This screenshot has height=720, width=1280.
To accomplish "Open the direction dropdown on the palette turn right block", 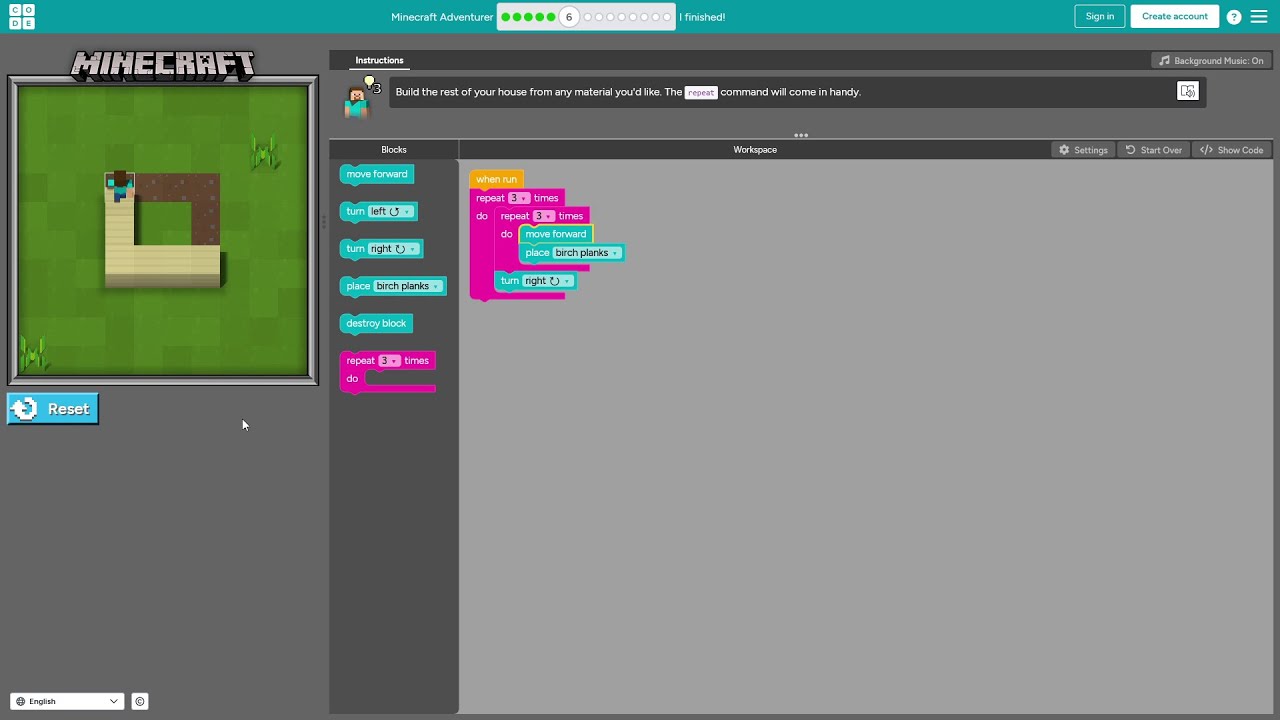I will coord(394,249).
